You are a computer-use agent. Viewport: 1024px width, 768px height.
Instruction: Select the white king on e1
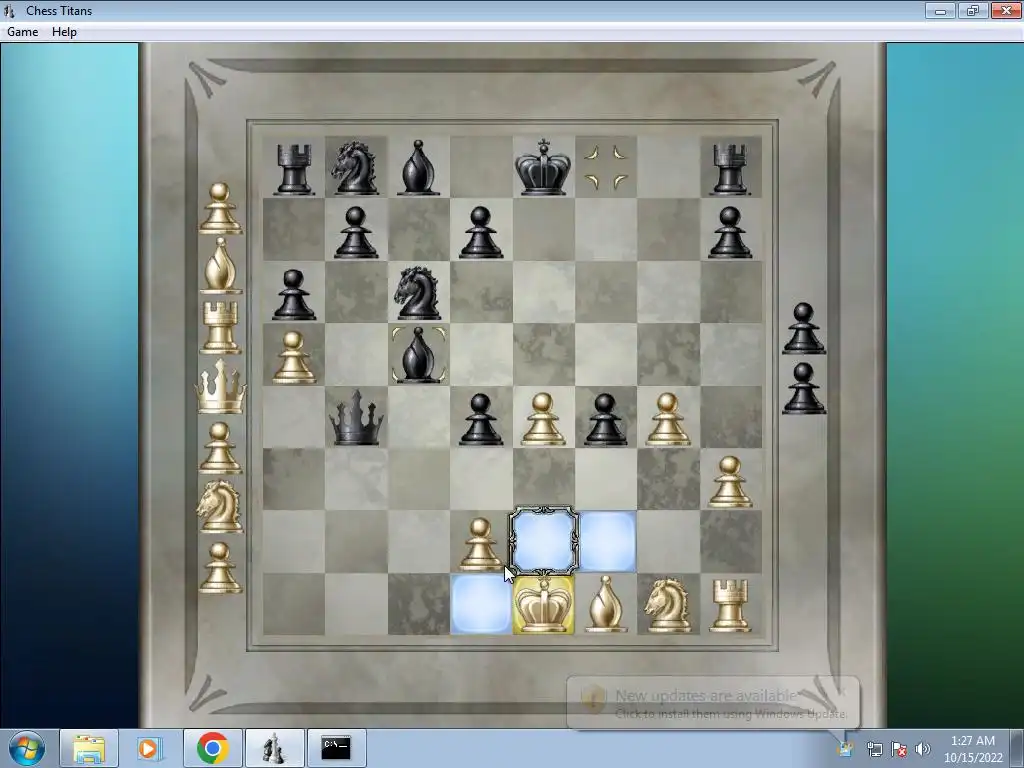pos(543,605)
